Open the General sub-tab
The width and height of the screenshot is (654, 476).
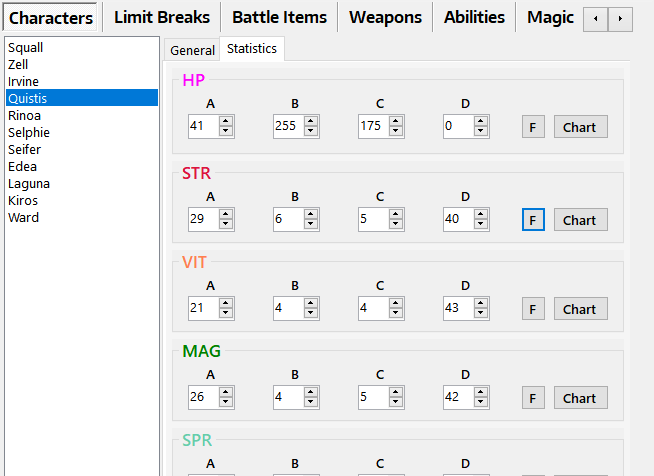pyautogui.click(x=192, y=50)
